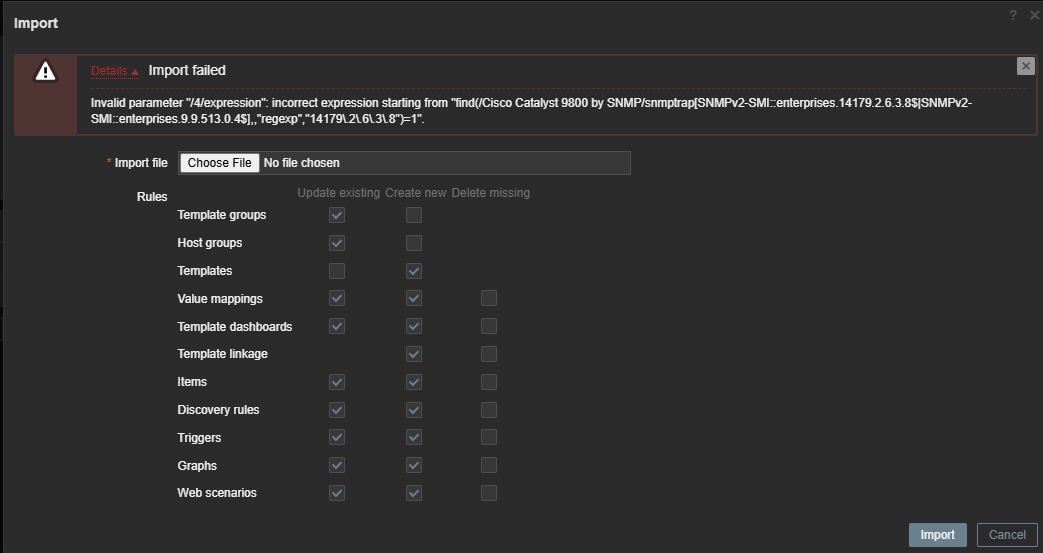Cancel the import dialog
This screenshot has width=1043, height=553.
point(1007,535)
